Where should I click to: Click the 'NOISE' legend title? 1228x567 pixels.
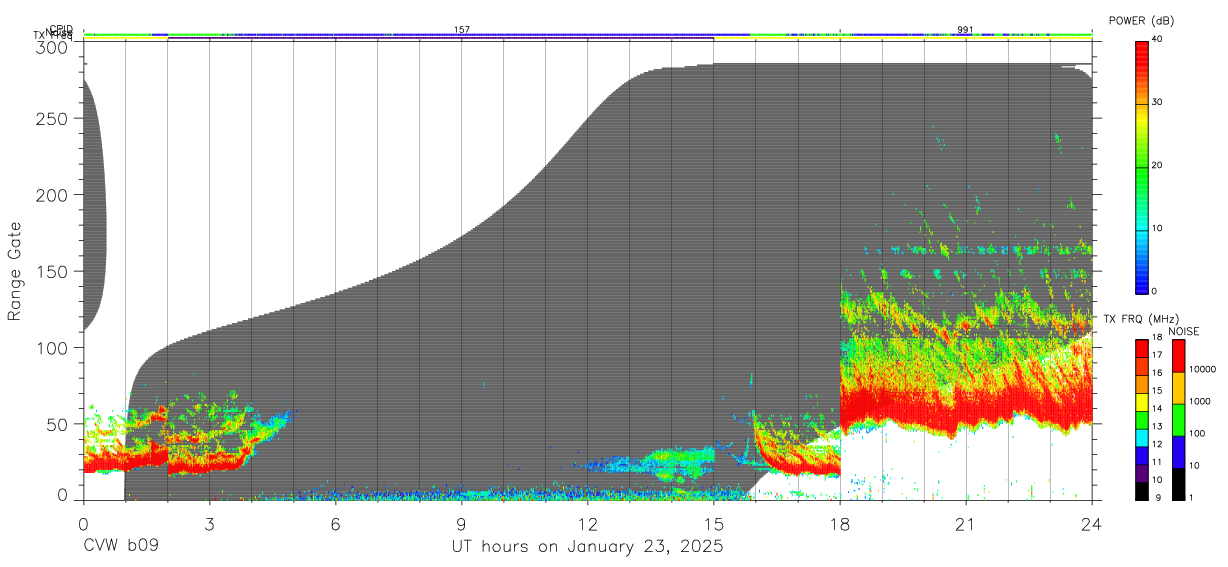click(x=1184, y=331)
